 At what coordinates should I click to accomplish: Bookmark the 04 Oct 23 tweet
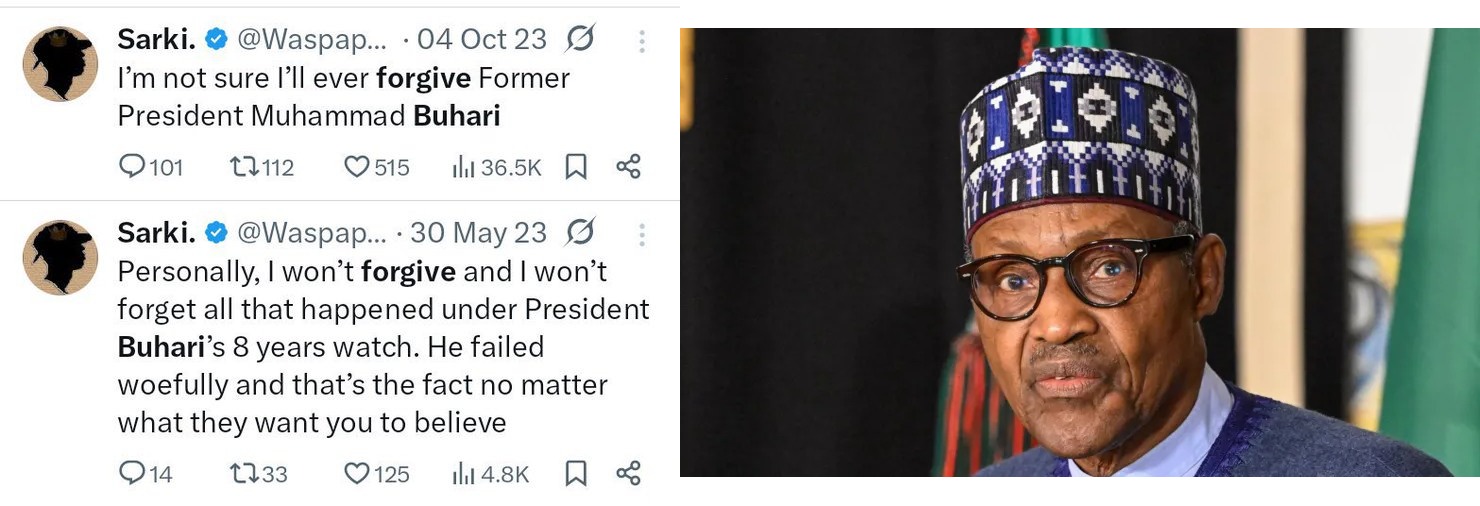[576, 167]
